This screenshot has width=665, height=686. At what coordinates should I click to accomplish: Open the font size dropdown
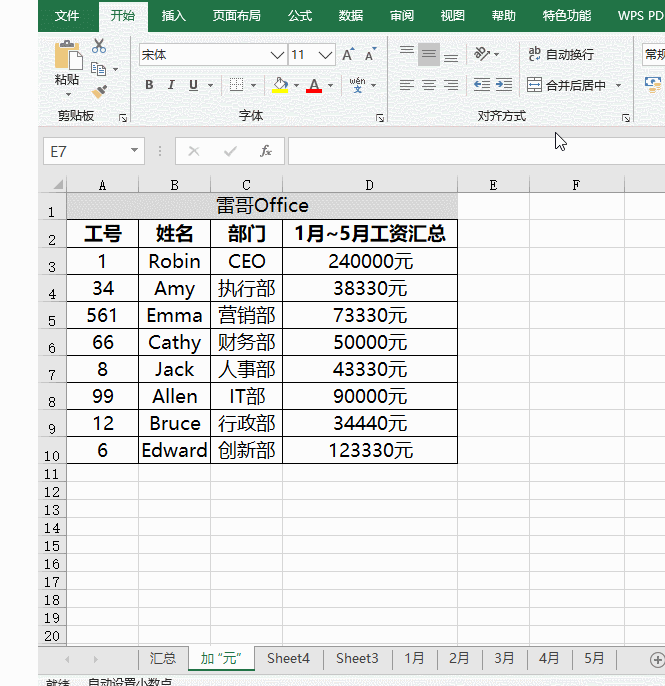pos(325,55)
